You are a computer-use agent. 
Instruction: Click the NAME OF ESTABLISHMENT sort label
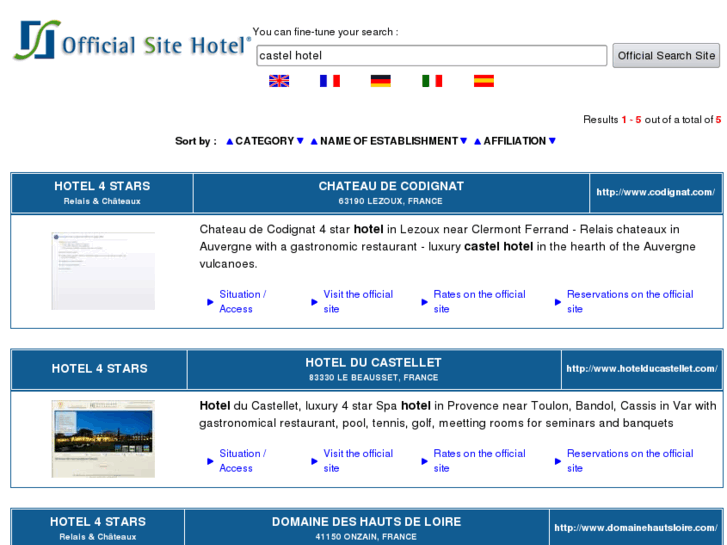(x=389, y=141)
